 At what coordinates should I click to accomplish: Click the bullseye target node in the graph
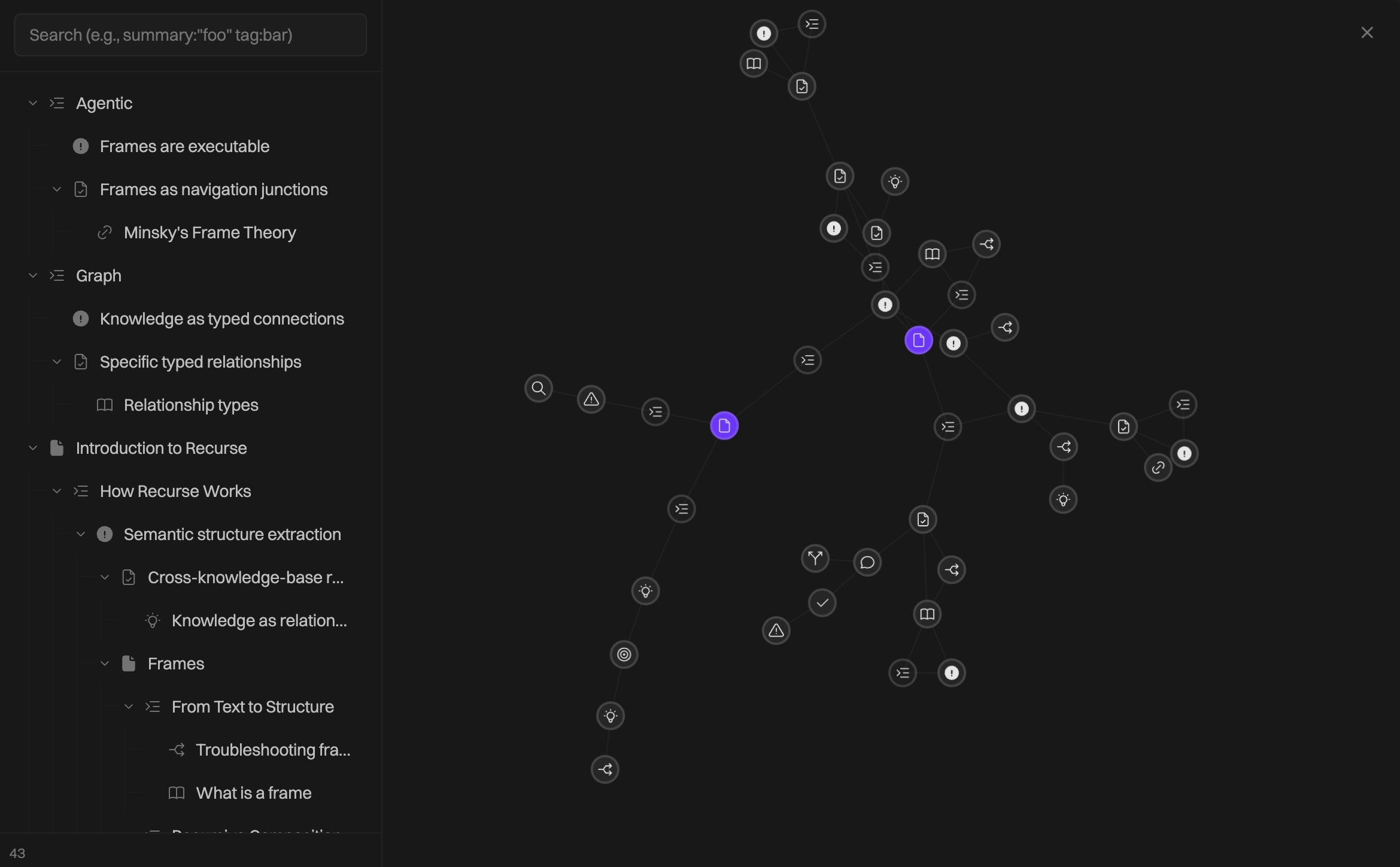pos(624,654)
